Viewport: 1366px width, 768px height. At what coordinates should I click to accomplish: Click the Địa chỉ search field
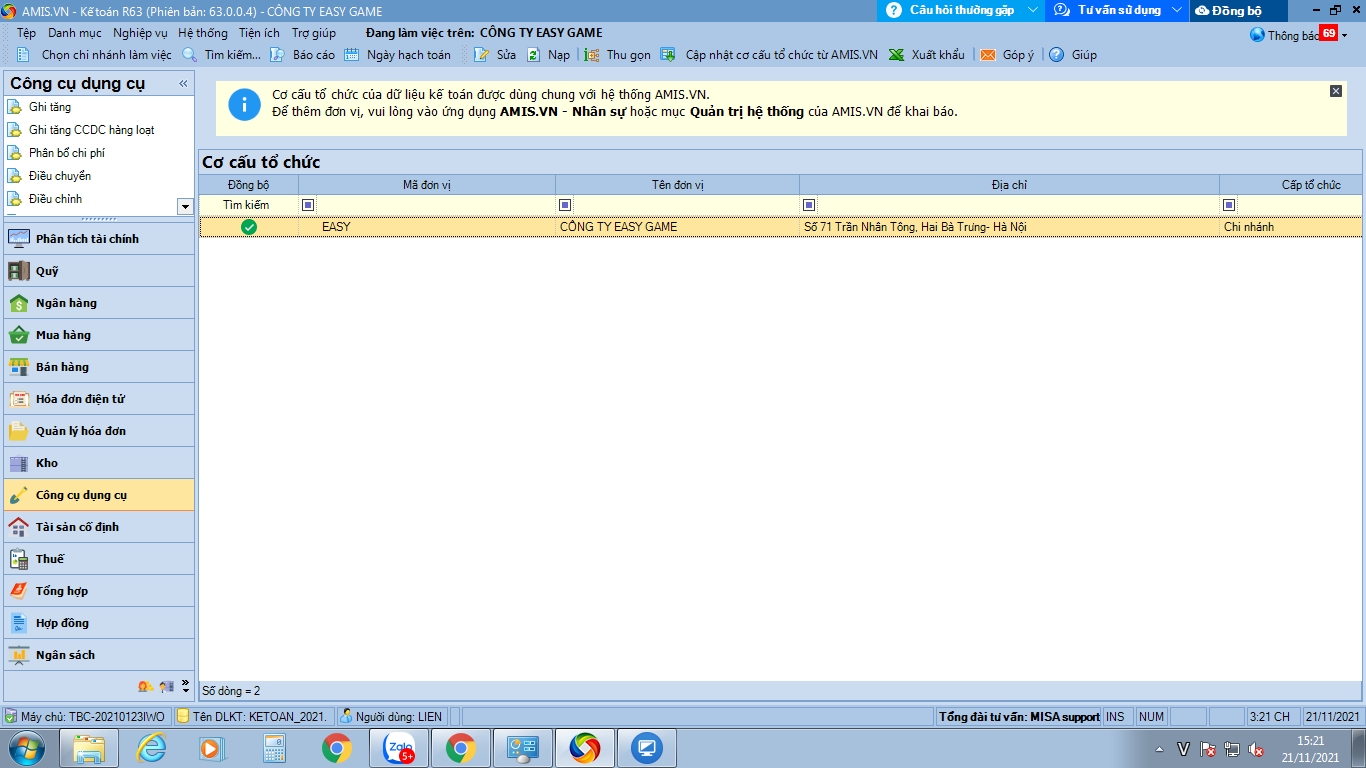(1018, 205)
